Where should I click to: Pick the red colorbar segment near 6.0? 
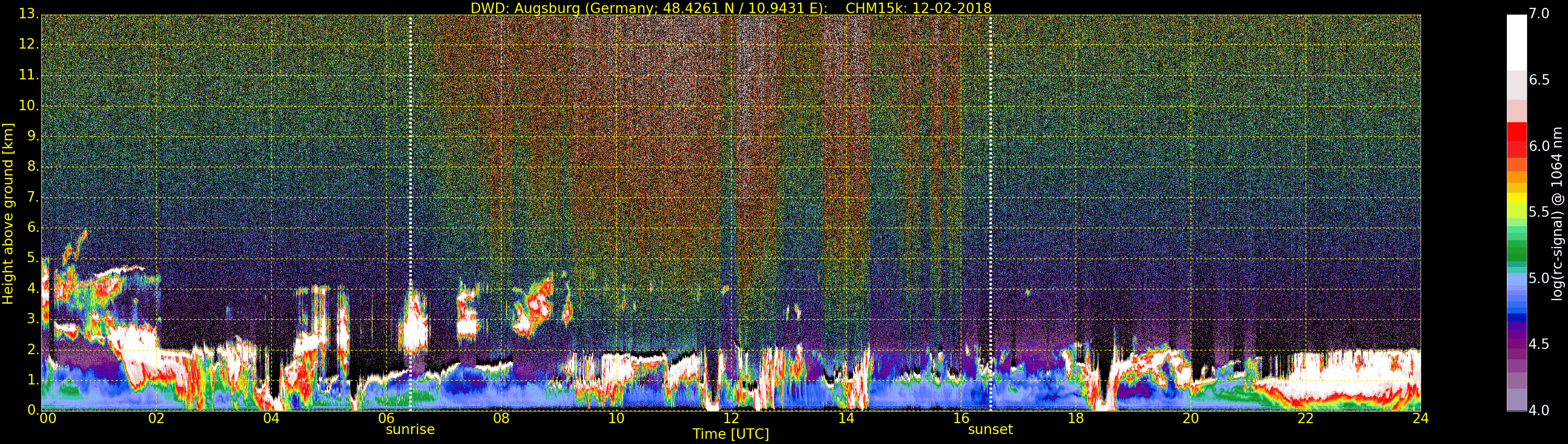[1516, 140]
